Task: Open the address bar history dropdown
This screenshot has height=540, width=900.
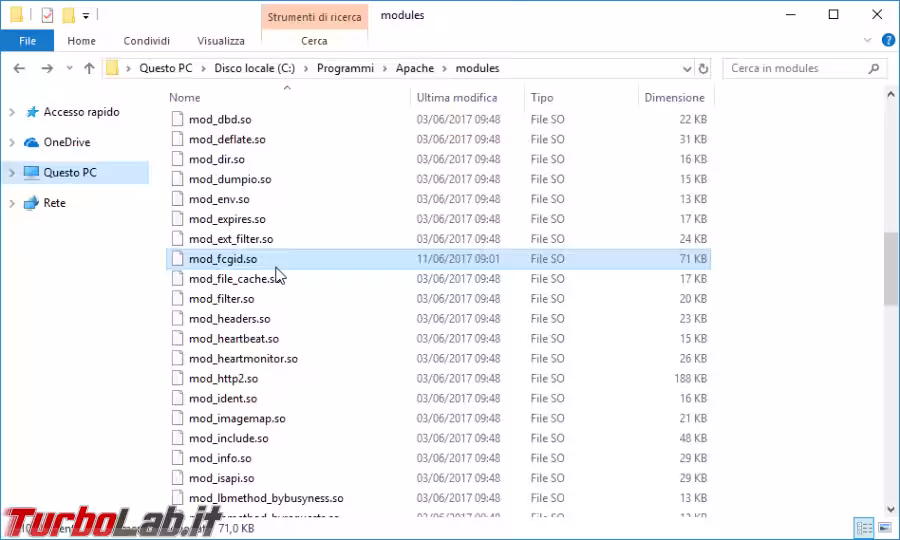Action: [686, 69]
